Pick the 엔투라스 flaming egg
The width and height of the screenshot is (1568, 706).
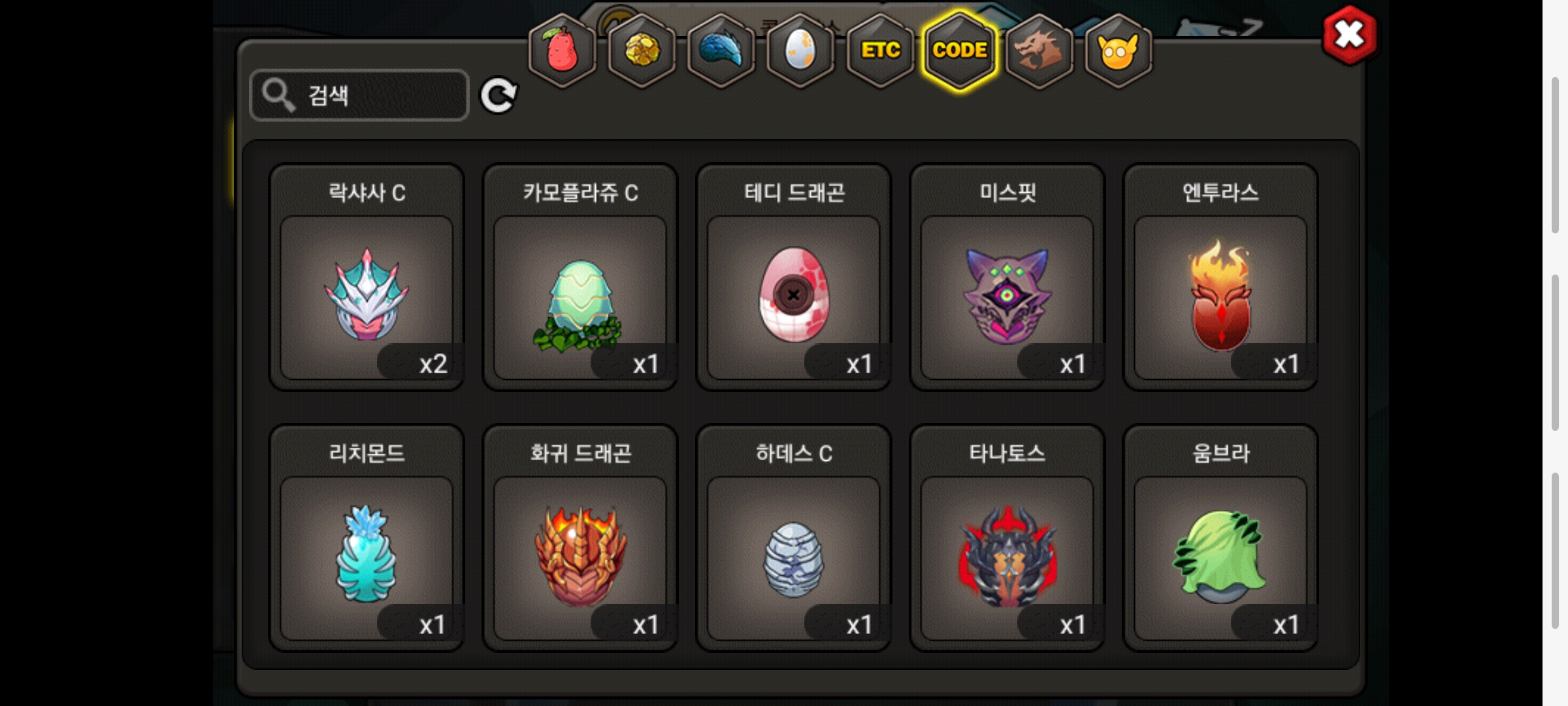coord(1220,277)
